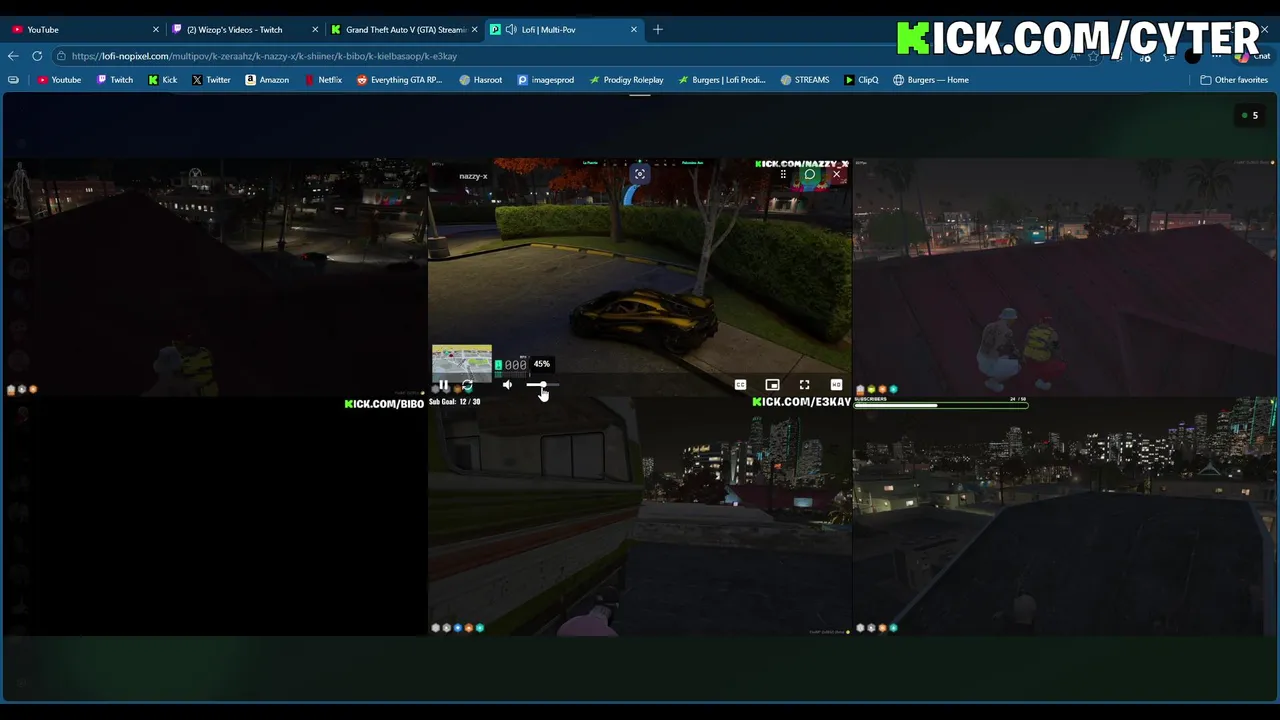Click the nazzy-x streamer name label

click(x=473, y=176)
